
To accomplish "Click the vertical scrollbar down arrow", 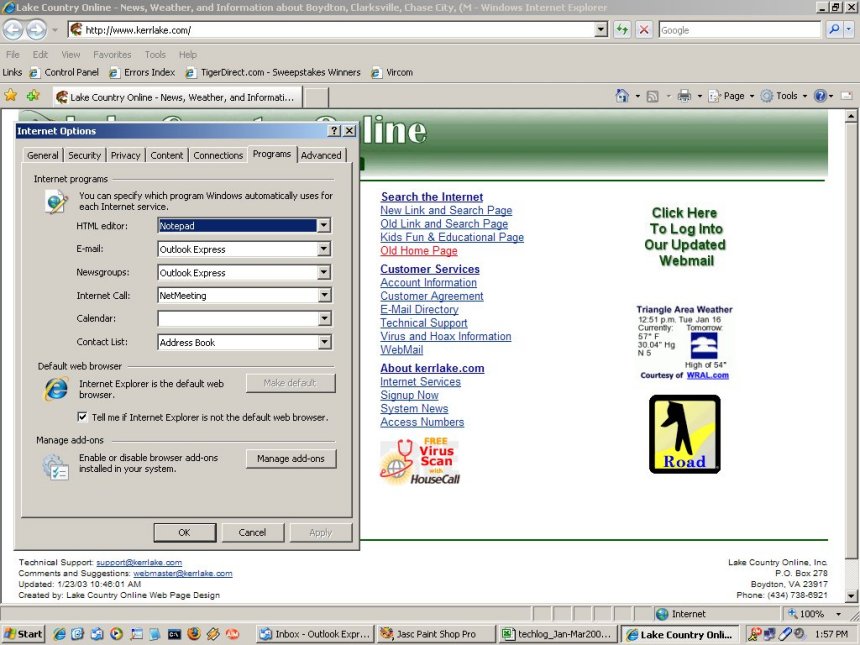I will [x=851, y=596].
